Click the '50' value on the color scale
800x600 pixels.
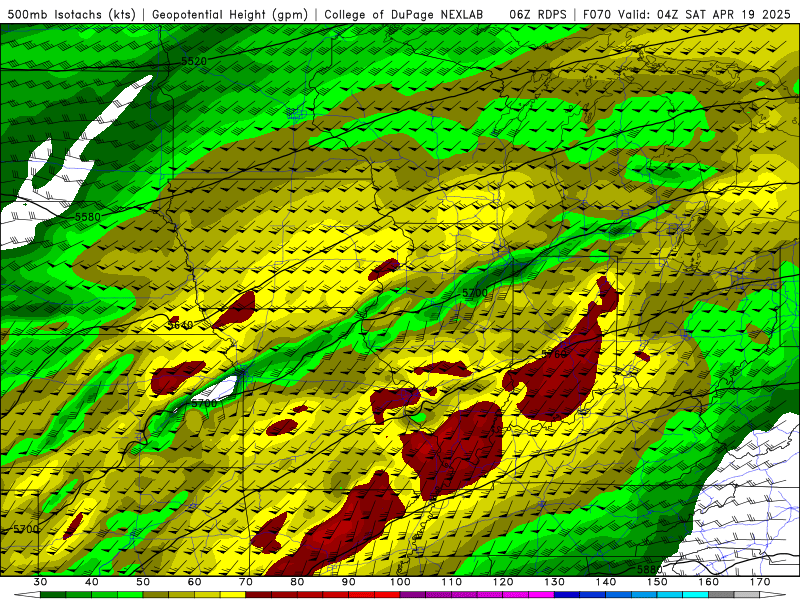pos(143,582)
